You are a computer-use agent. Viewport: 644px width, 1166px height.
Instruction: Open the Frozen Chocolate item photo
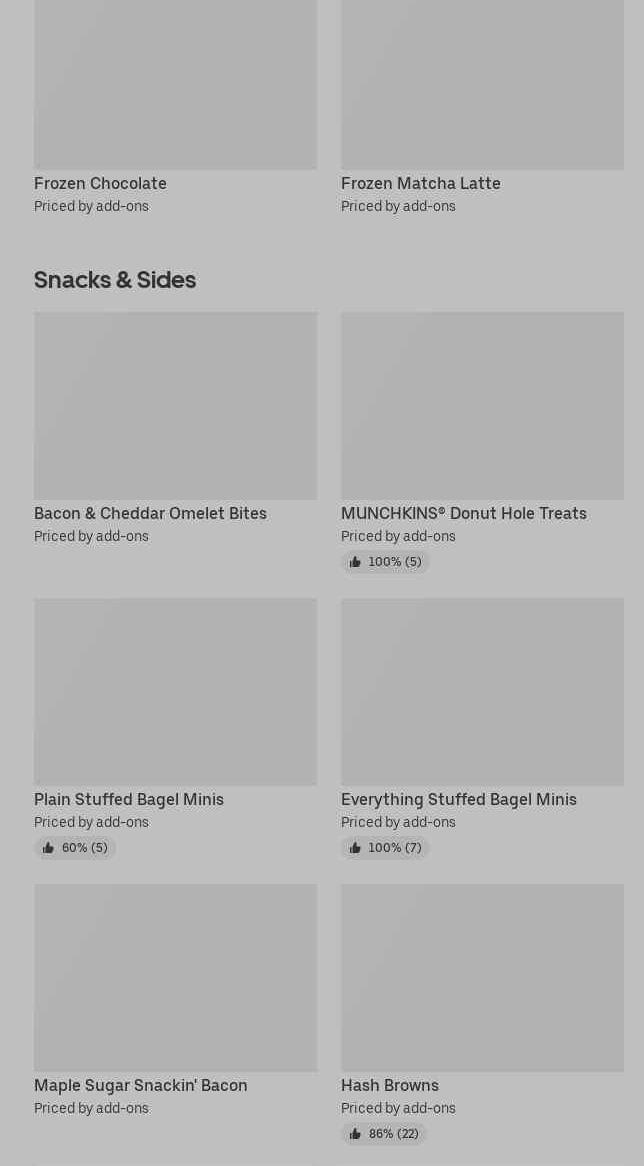tap(175, 84)
